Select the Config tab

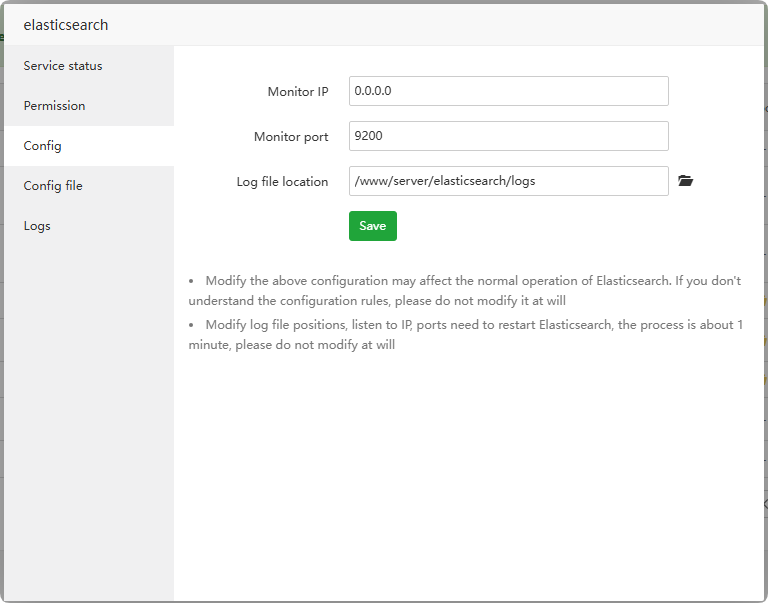point(43,146)
